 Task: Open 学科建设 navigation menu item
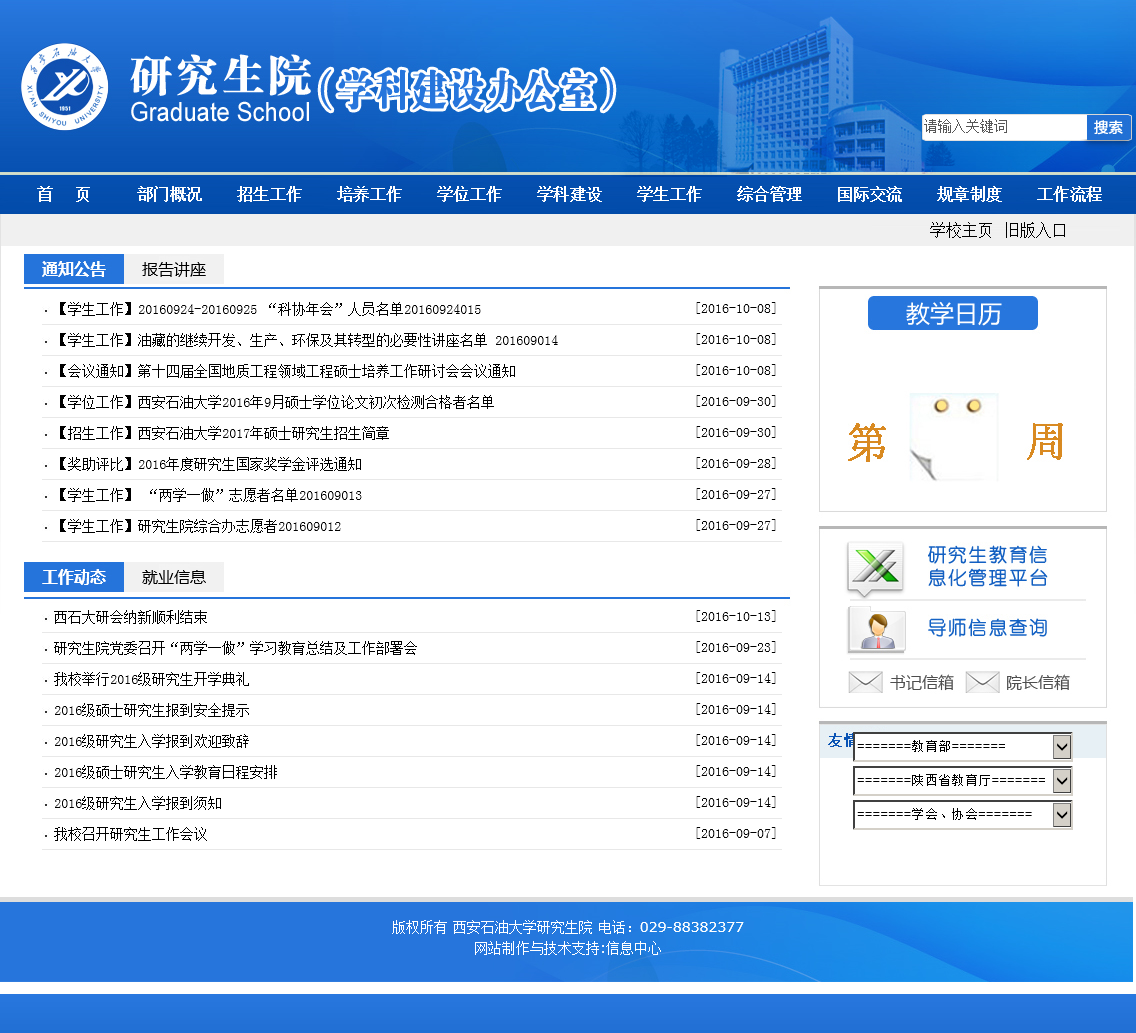[x=569, y=195]
